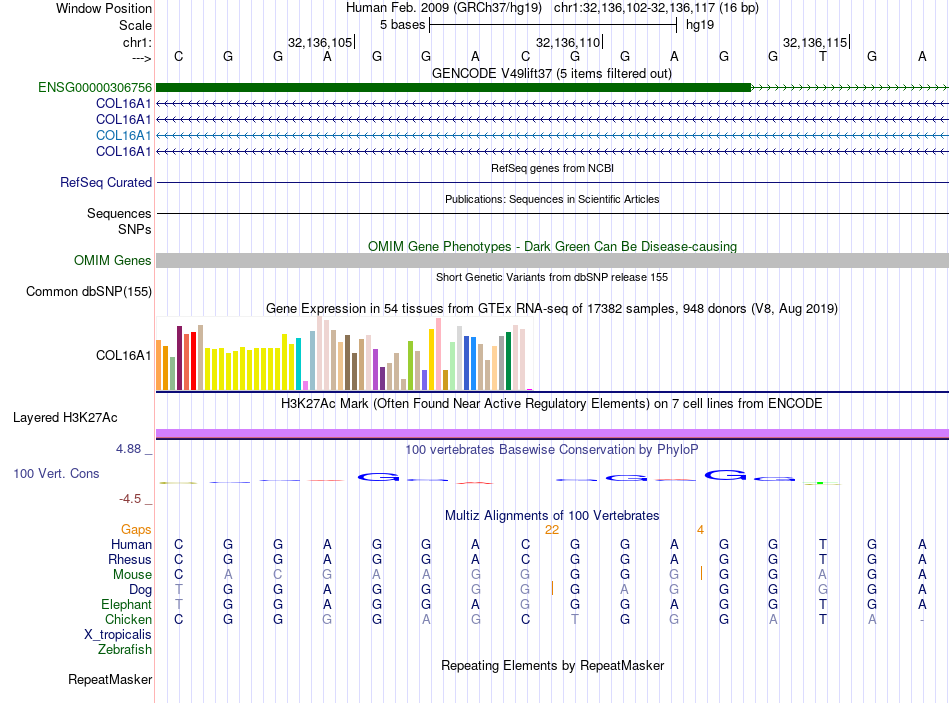The height and width of the screenshot is (703, 950).
Task: Click the 100 Vert. Cons track label
Action: pyautogui.click(x=56, y=474)
